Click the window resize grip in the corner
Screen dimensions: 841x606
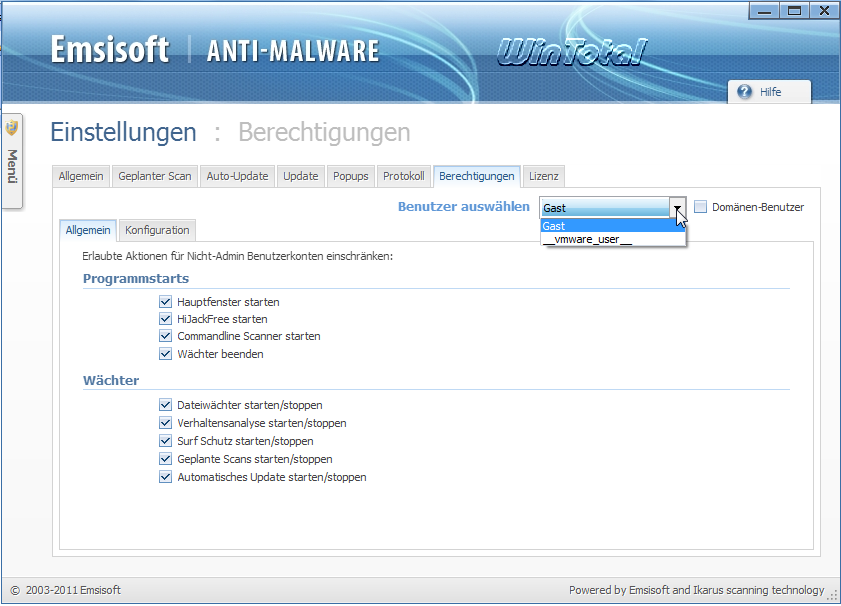[x=833, y=596]
